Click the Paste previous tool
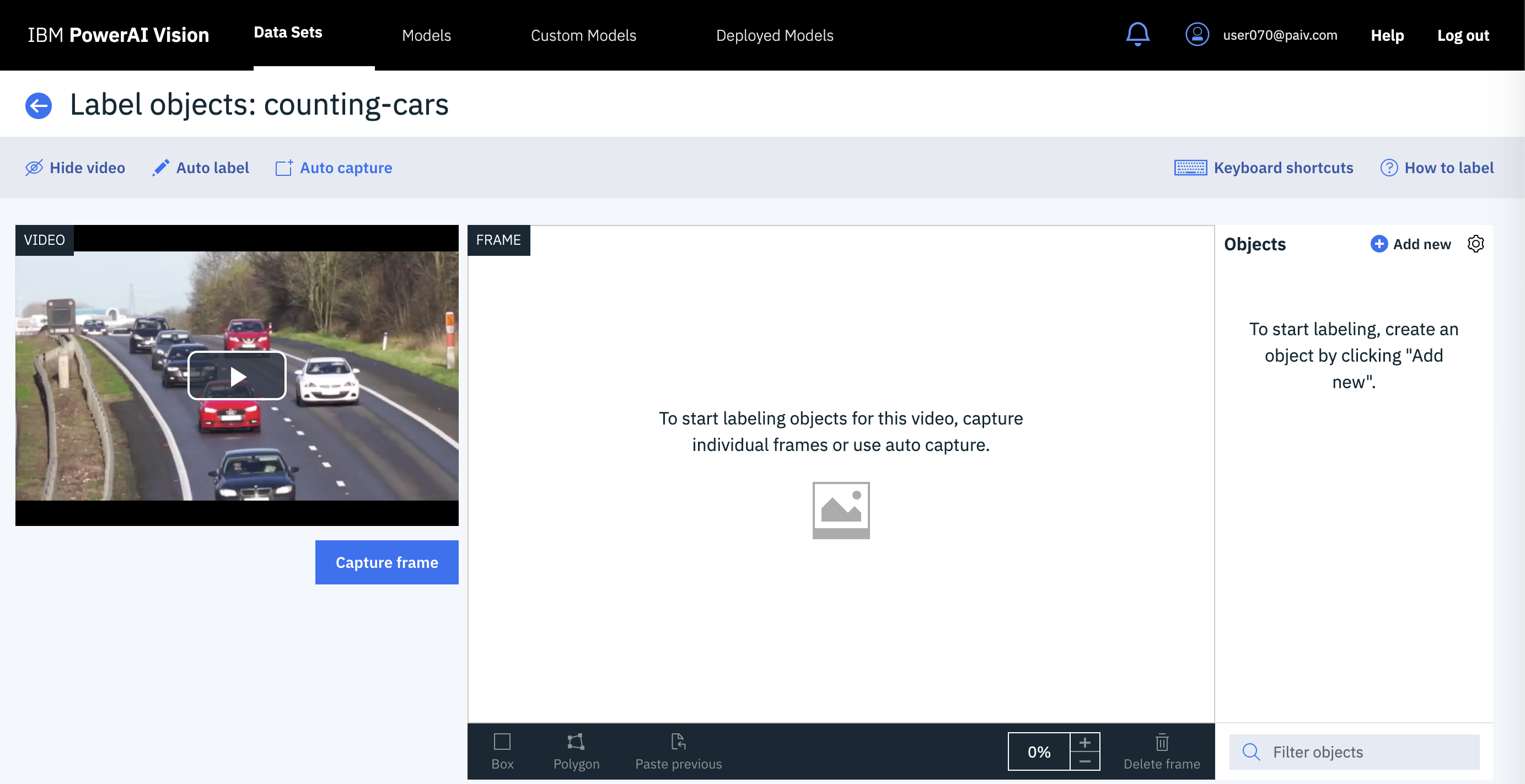The width and height of the screenshot is (1525, 784). pyautogui.click(x=678, y=750)
